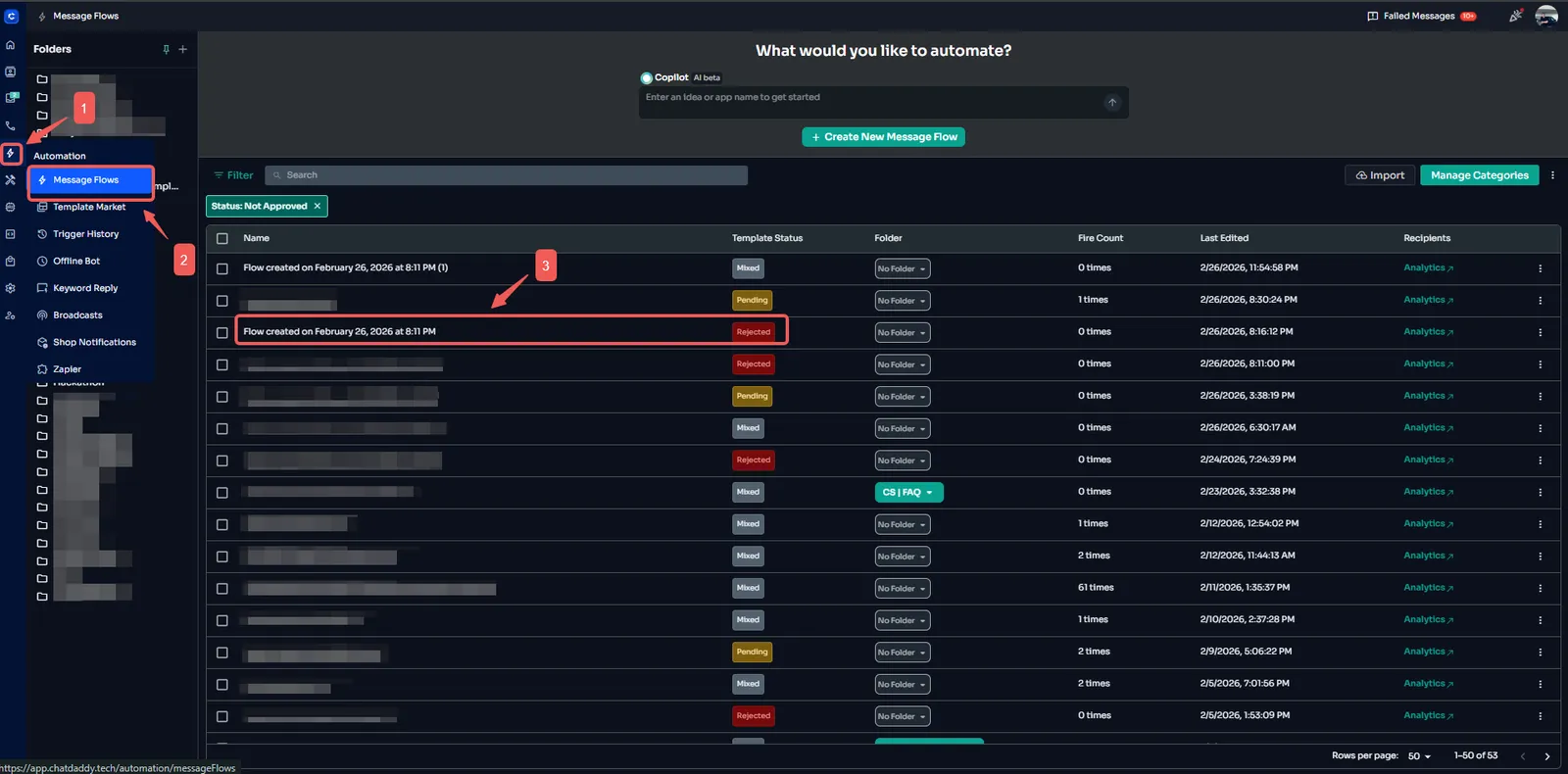Screen dimensions: 1568x774
Task: Click the lightning Automation icon in sidebar
Action: pos(11,154)
